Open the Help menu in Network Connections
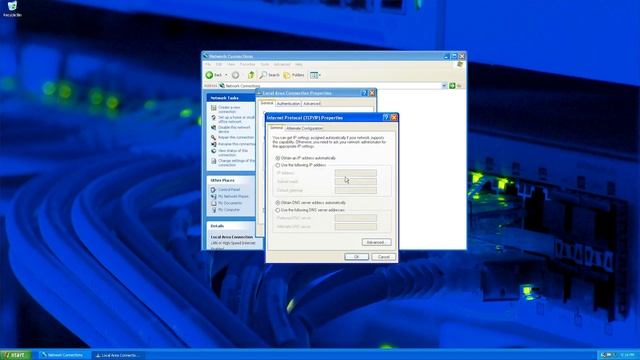Screen dimensions: 640x360 pos(299,64)
